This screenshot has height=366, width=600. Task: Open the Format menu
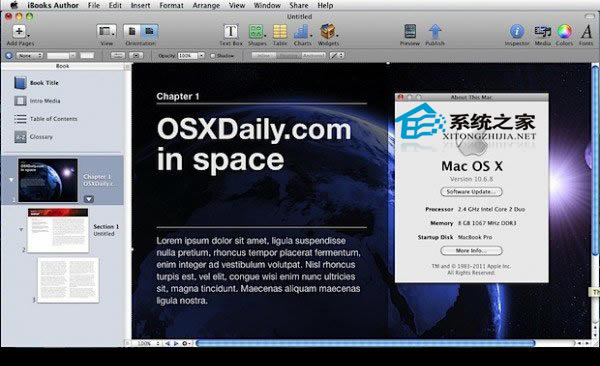click(x=171, y=5)
